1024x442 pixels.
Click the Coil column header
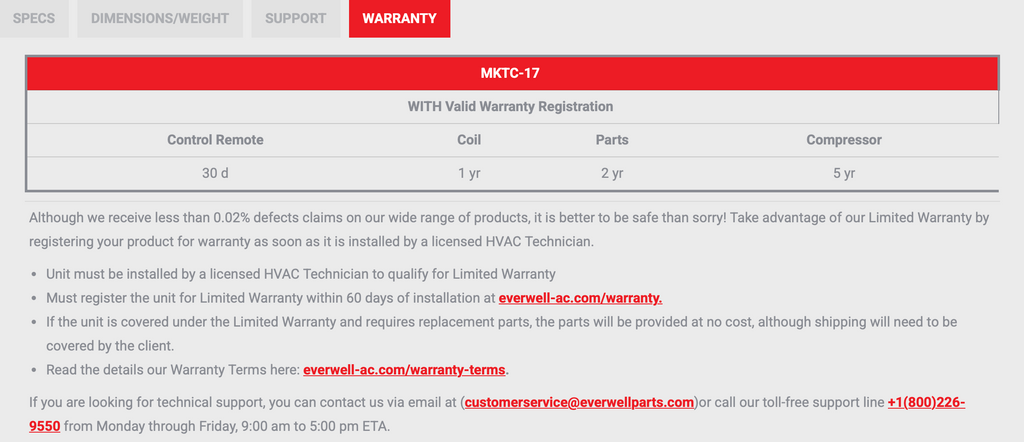[x=469, y=140]
